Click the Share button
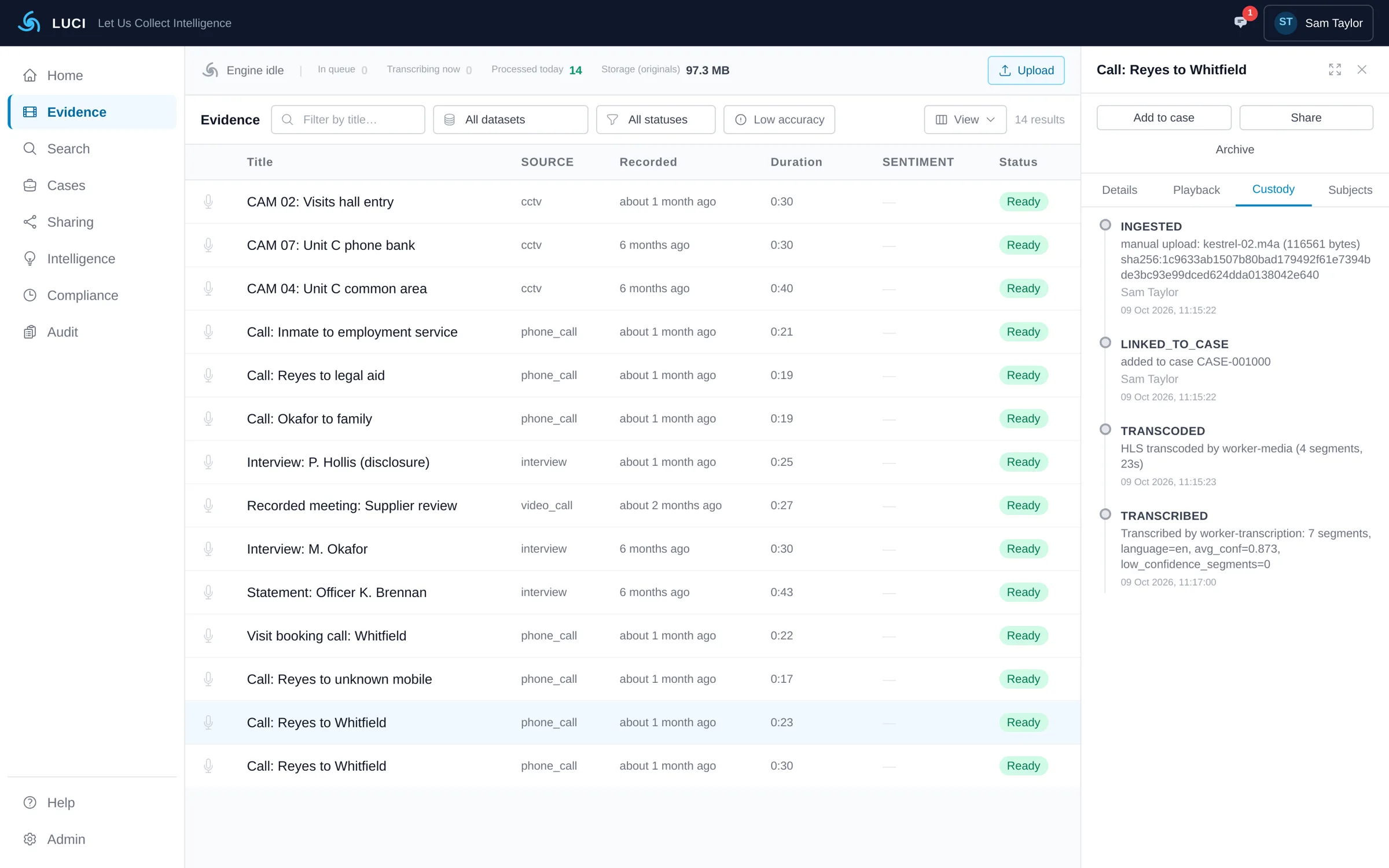Viewport: 1389px width, 868px height. 1306,117
